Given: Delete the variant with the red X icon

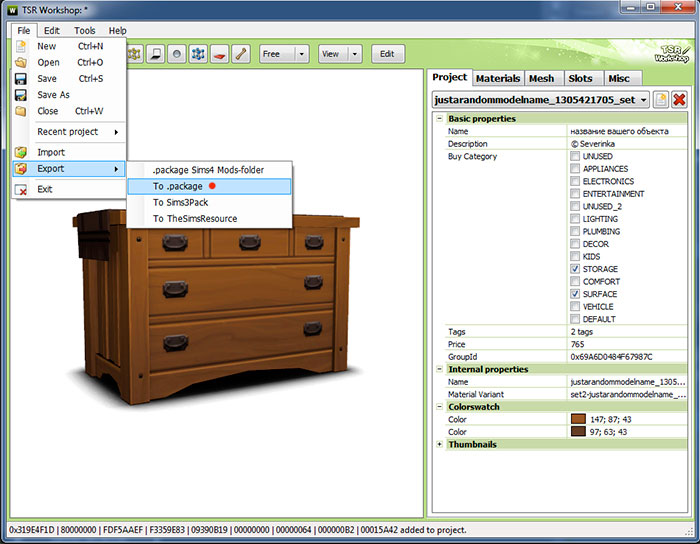Looking at the screenshot, I should [x=679, y=99].
